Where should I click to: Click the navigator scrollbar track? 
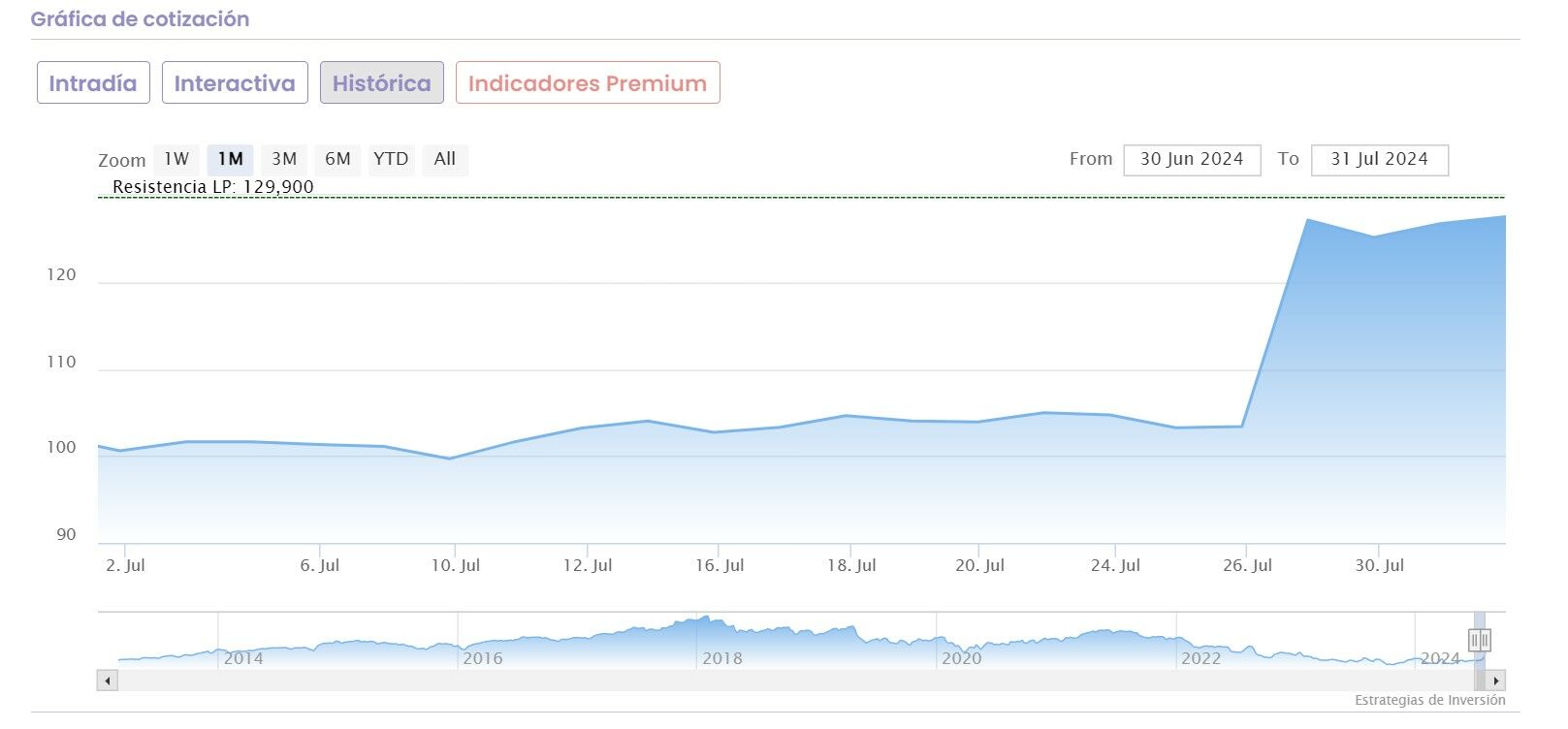pyautogui.click(x=776, y=681)
